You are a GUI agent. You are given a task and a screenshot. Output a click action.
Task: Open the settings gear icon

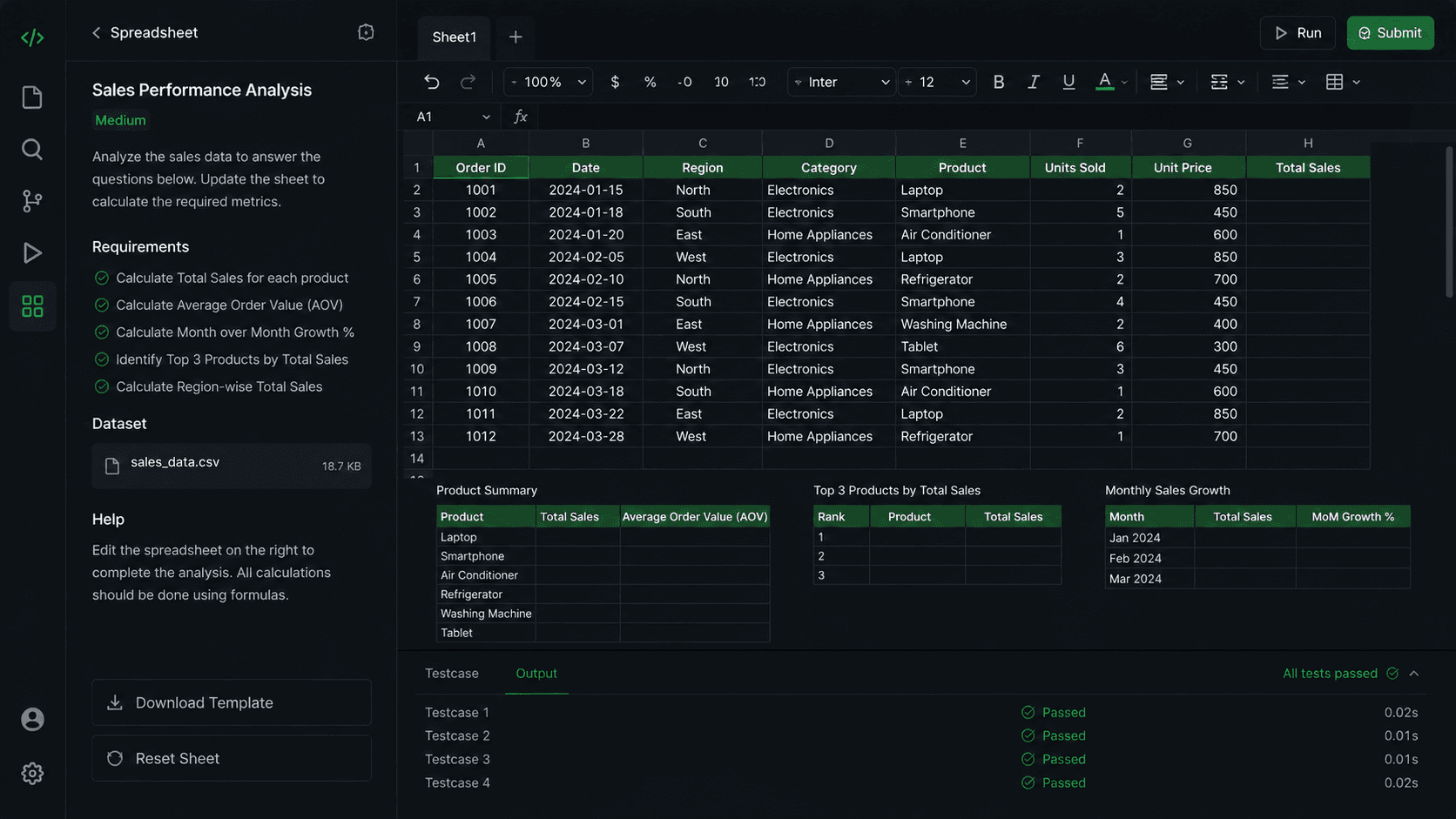click(32, 773)
